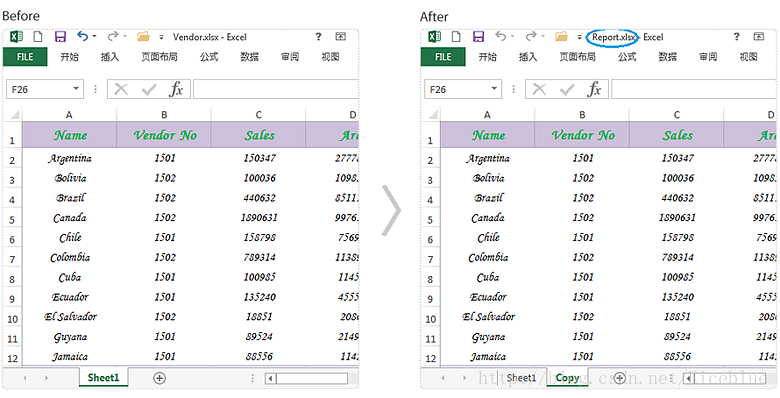Select column C header in Report.xlsx
The image size is (780, 398).
pos(677,115)
